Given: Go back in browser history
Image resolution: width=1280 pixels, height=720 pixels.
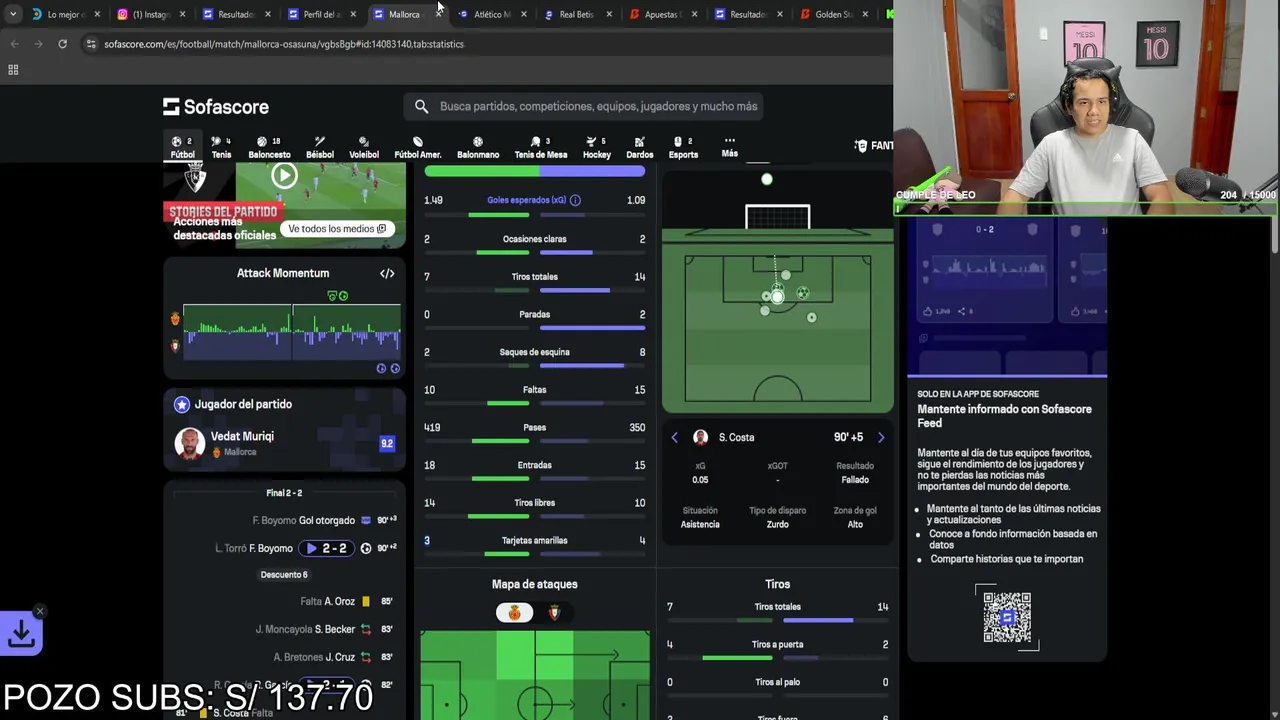Looking at the screenshot, I should [x=14, y=44].
